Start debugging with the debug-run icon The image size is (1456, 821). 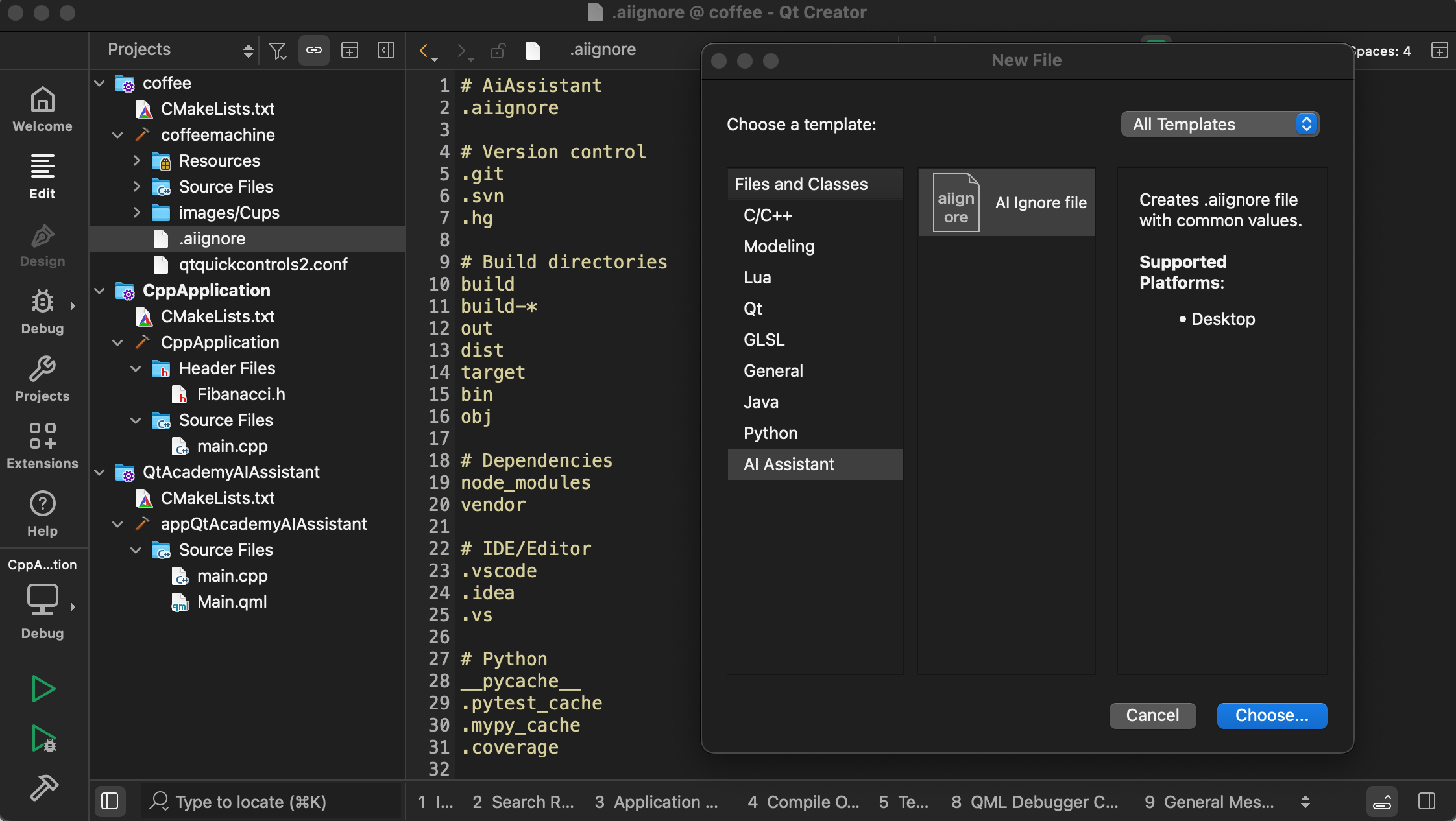tap(42, 739)
